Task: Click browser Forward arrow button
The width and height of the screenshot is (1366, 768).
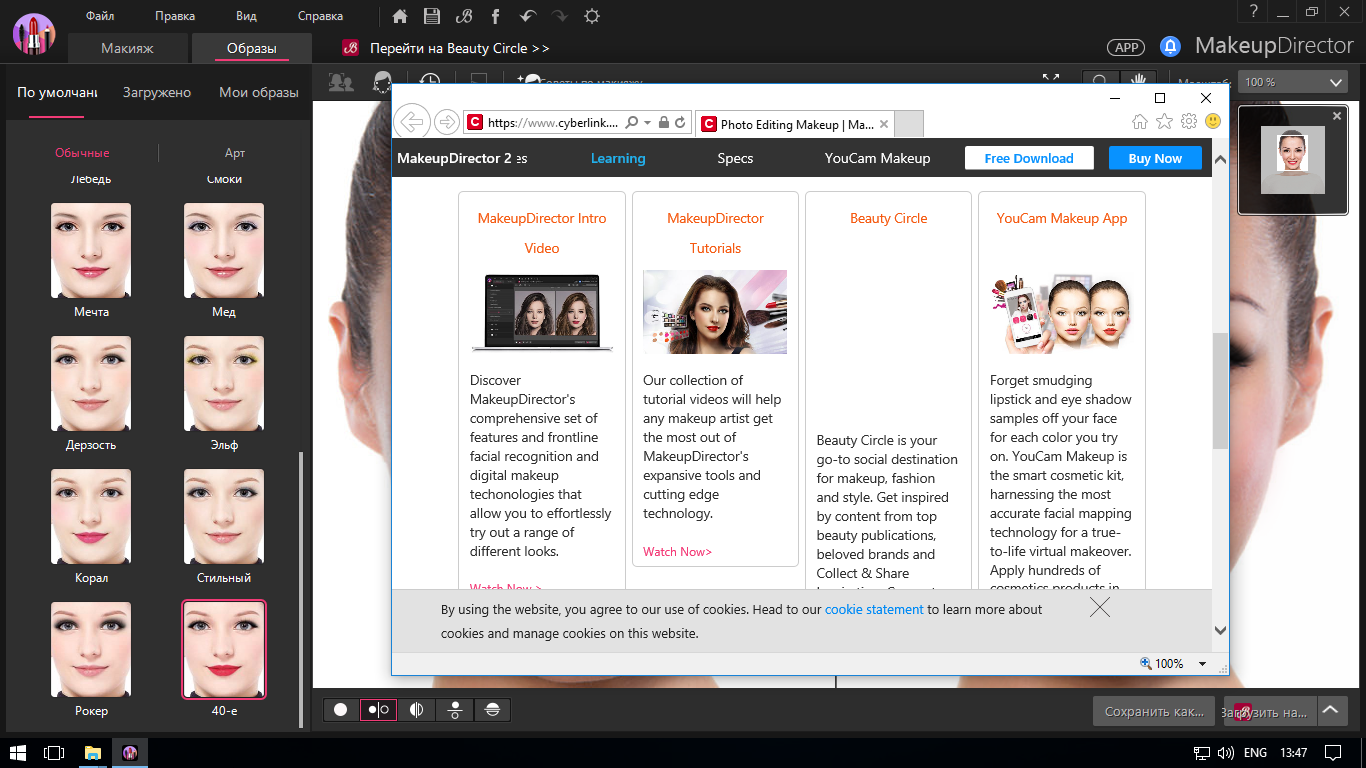Action: pos(447,122)
